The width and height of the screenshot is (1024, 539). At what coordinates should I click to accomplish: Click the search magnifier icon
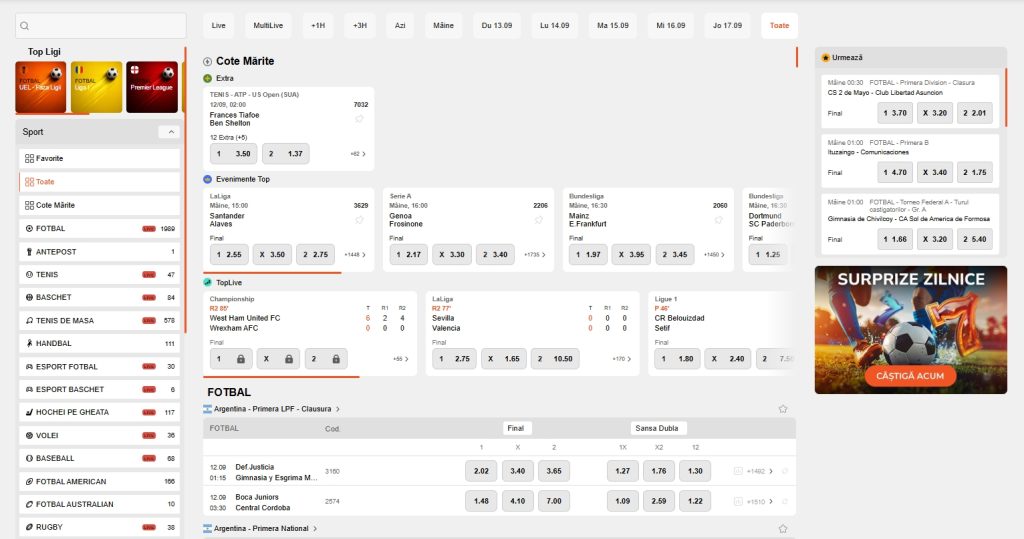pos(24,26)
